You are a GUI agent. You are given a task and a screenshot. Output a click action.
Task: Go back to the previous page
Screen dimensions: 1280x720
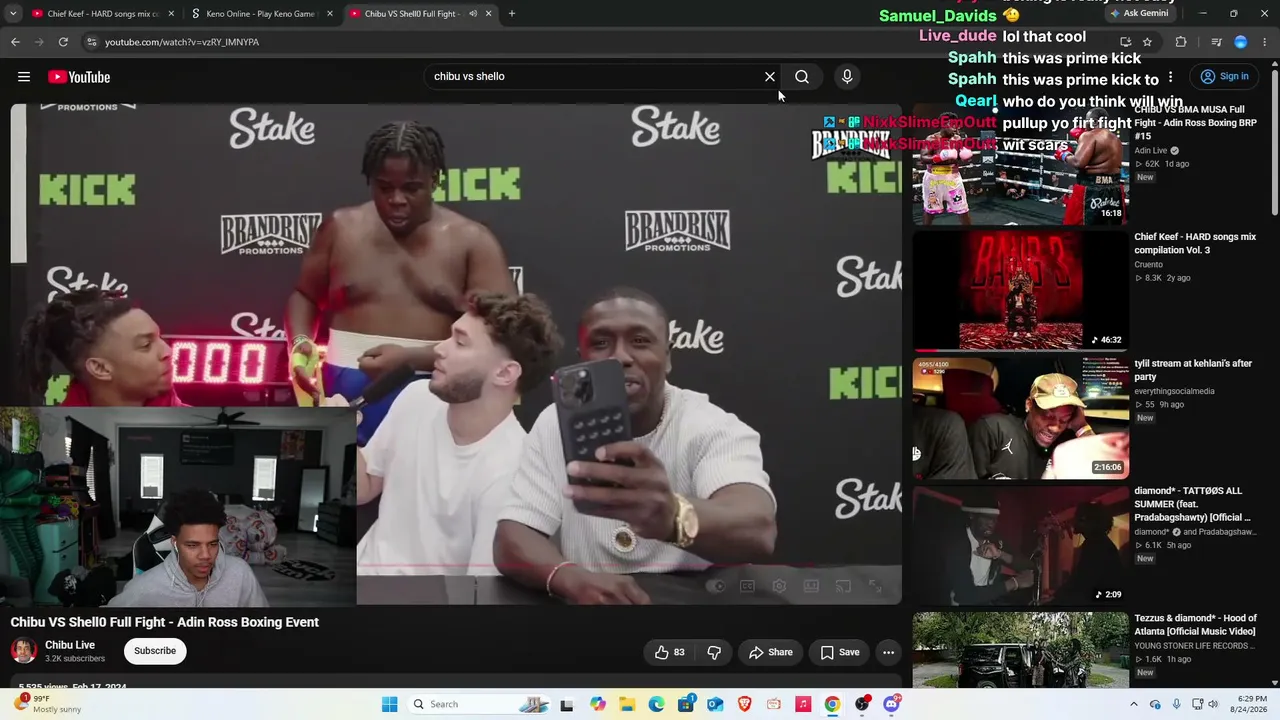click(15, 42)
